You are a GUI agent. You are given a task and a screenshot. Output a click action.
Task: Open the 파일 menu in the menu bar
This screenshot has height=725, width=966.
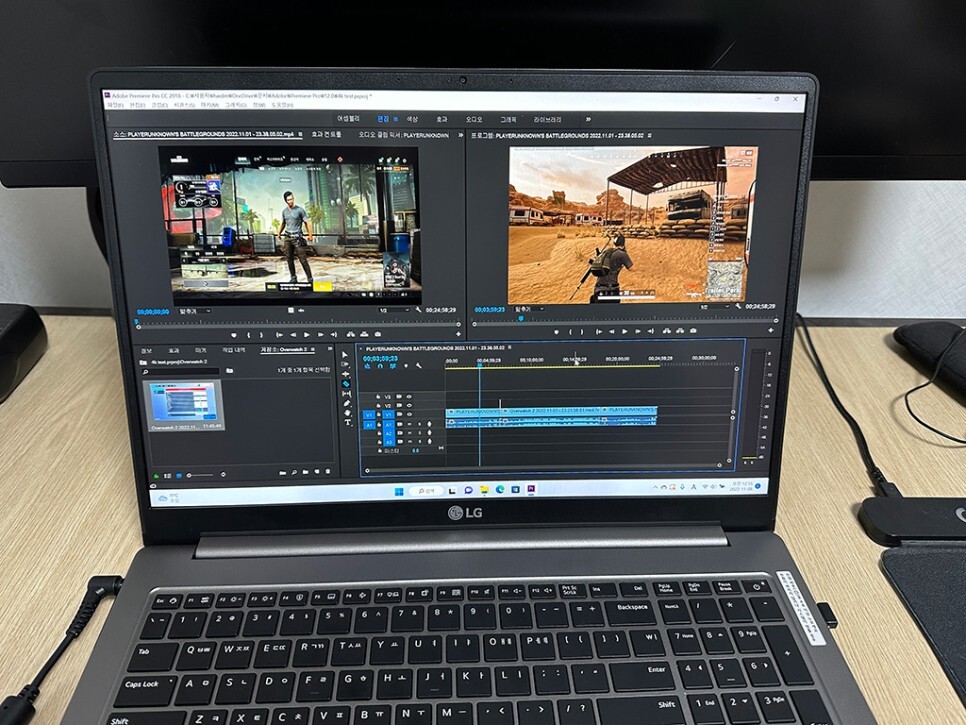tap(115, 105)
